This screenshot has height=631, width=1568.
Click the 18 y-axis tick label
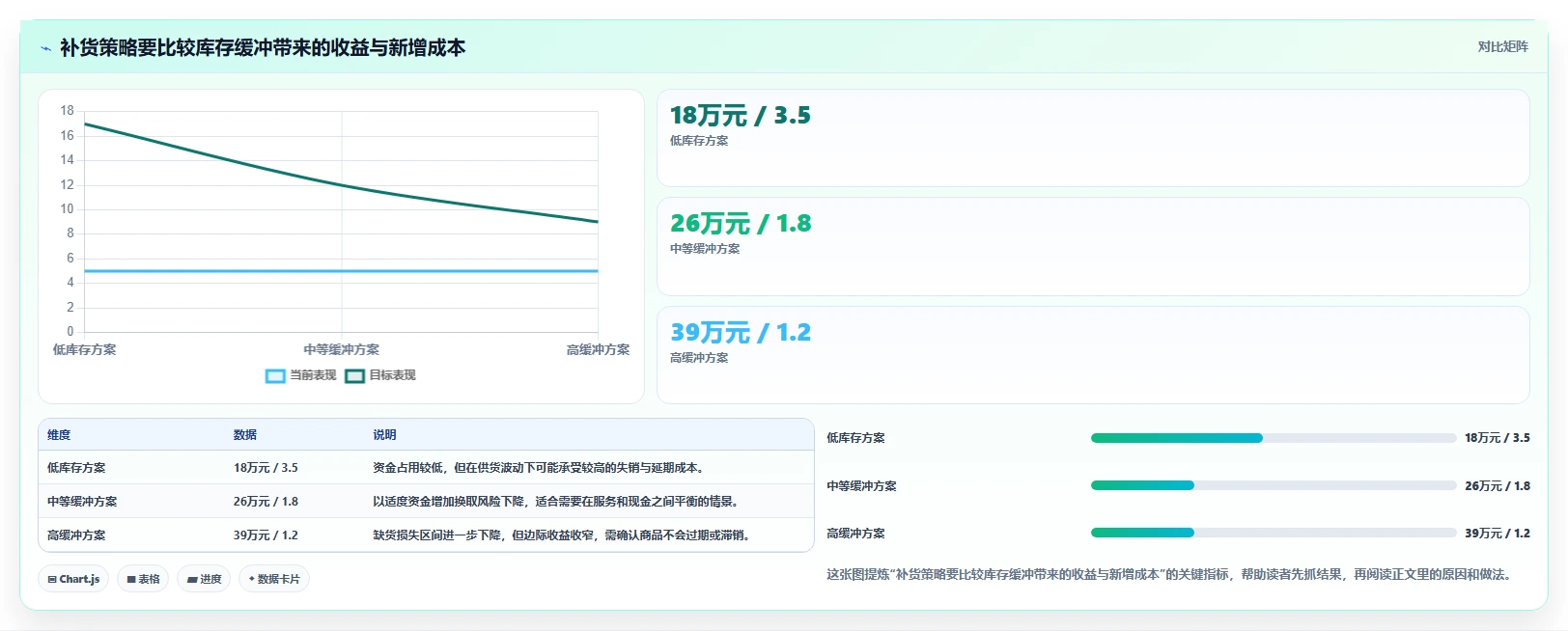tap(67, 111)
